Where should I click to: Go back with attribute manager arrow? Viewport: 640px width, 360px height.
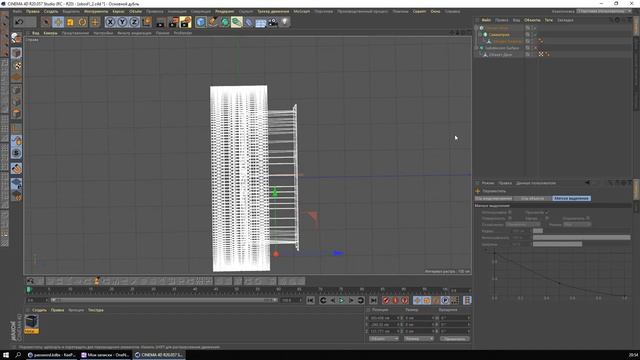pos(588,183)
